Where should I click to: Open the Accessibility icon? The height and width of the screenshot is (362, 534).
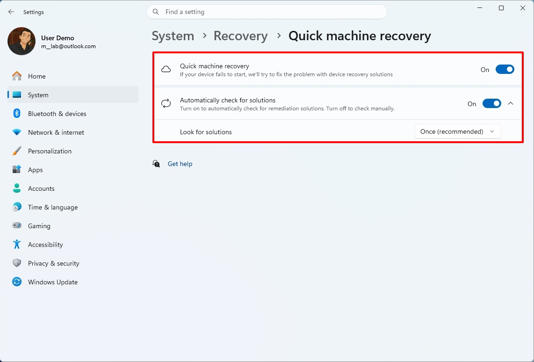click(x=17, y=244)
